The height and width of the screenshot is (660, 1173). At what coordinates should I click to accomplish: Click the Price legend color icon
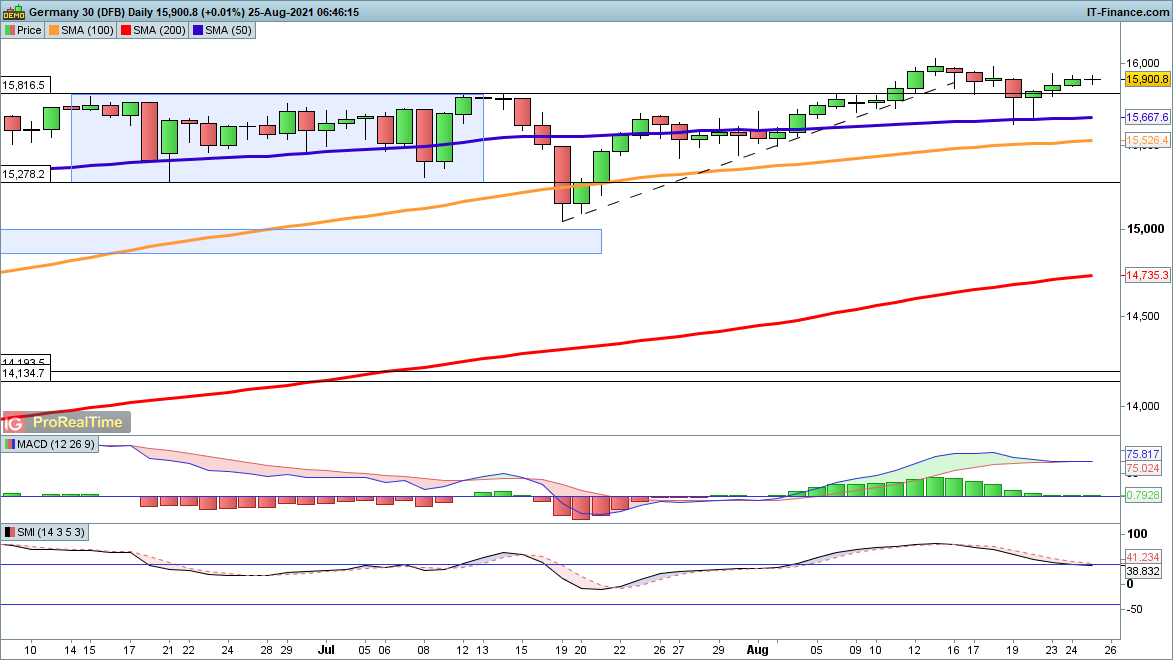[x=10, y=30]
